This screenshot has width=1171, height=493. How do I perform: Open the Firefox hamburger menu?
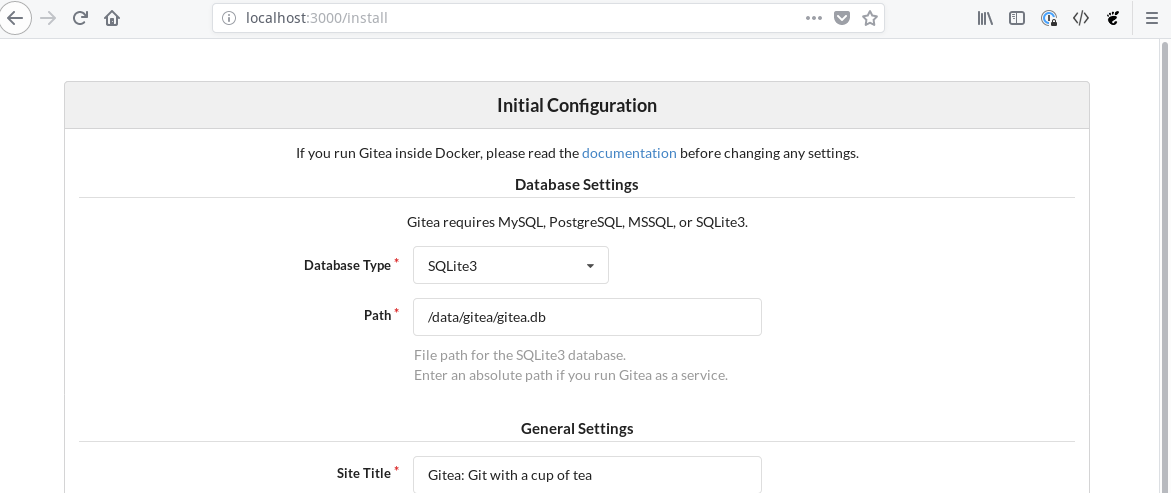click(x=1151, y=19)
